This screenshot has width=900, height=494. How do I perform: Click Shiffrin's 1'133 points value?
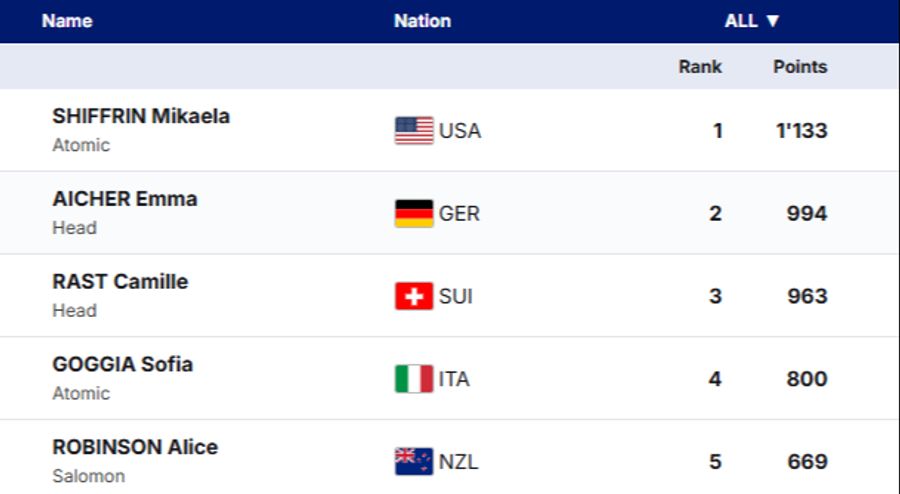tap(802, 131)
